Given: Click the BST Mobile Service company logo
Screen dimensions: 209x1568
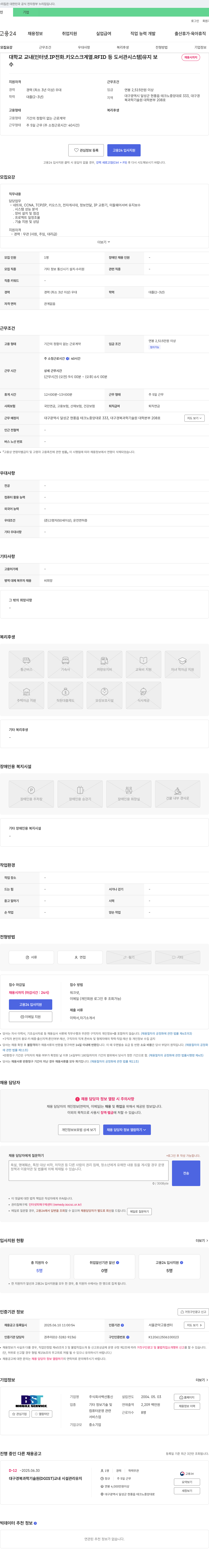Looking at the screenshot, I should tap(31, 1401).
